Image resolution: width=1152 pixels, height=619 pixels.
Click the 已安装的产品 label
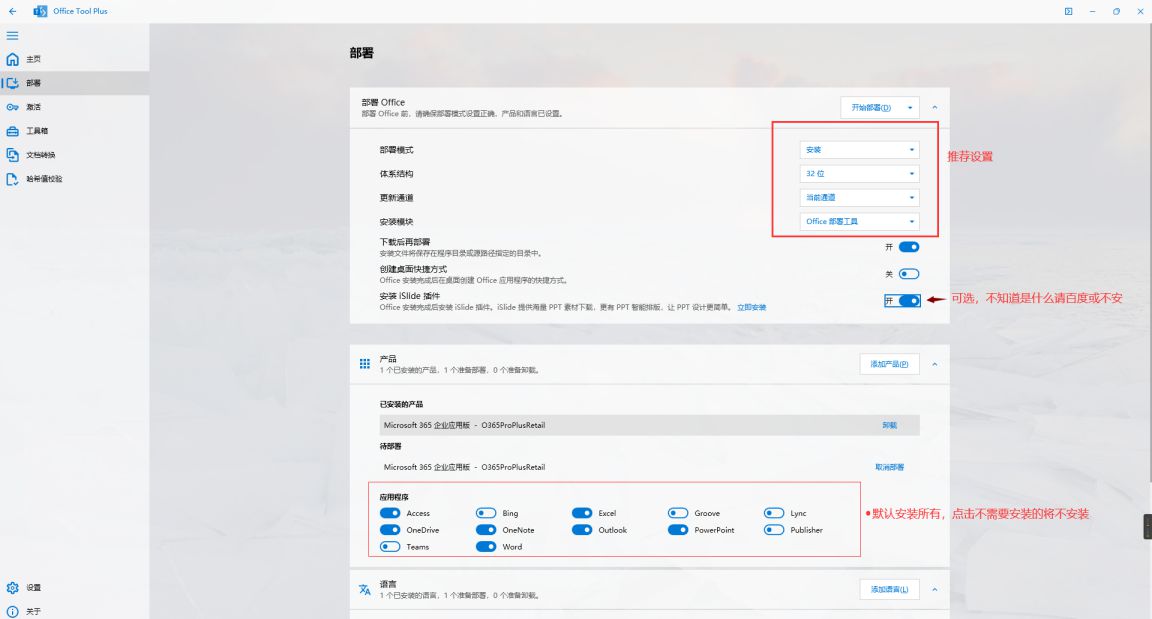[401, 404]
